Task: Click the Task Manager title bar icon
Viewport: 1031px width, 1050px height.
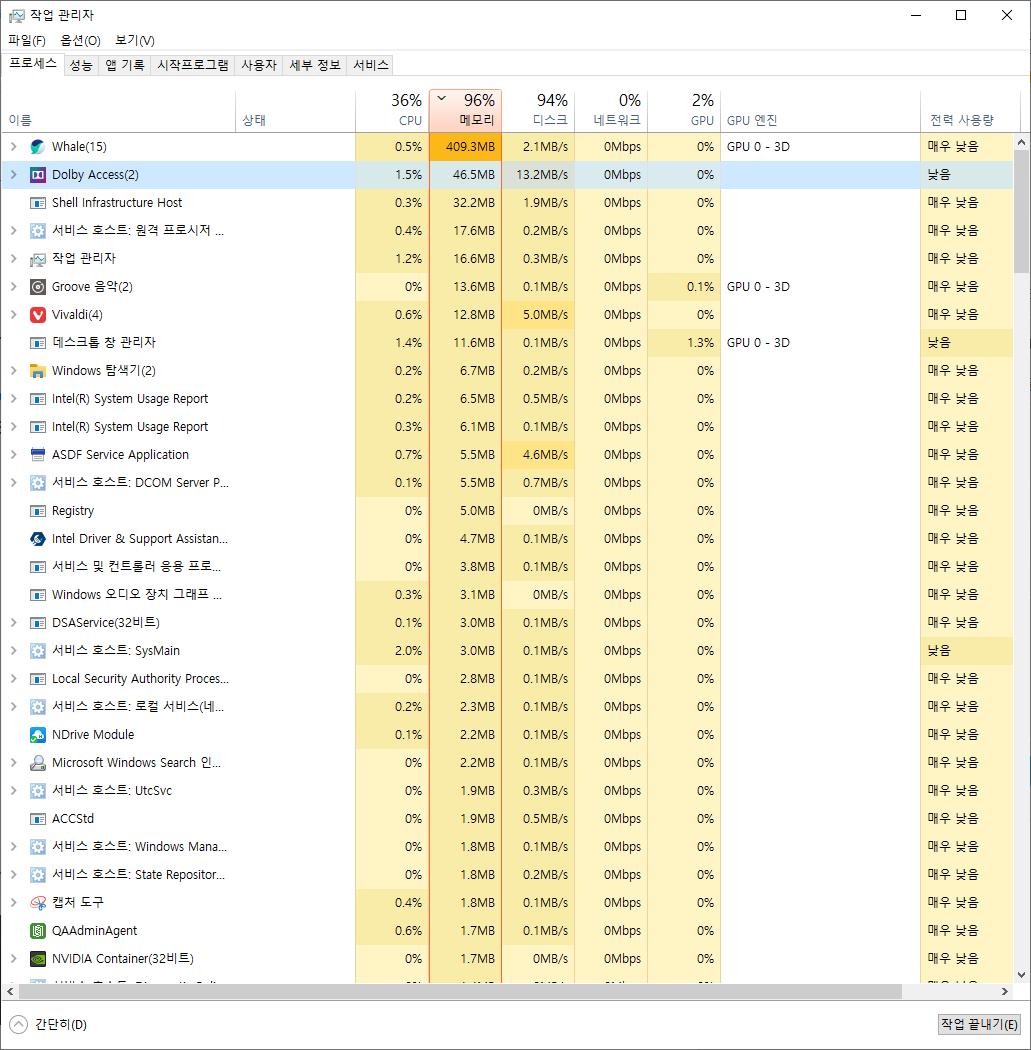Action: 17,15
